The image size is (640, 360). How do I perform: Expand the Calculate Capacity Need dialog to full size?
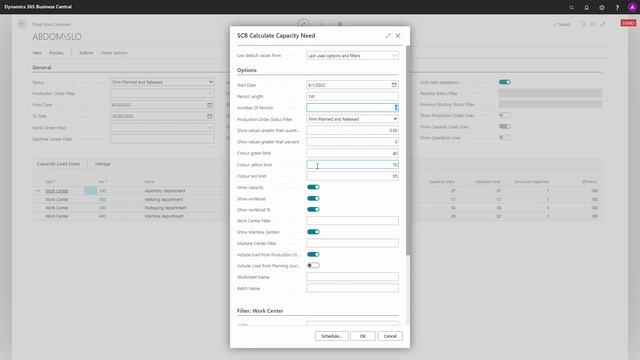pos(388,36)
